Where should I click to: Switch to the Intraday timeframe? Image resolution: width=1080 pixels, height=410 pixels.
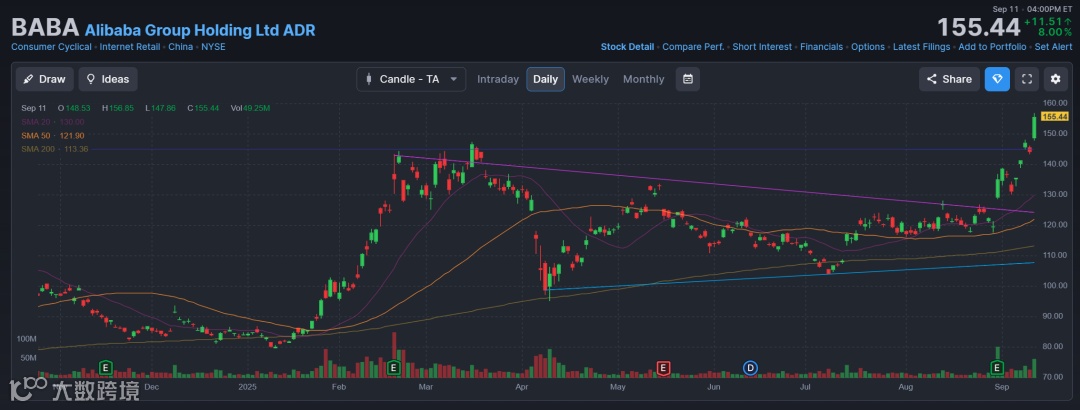pyautogui.click(x=498, y=79)
